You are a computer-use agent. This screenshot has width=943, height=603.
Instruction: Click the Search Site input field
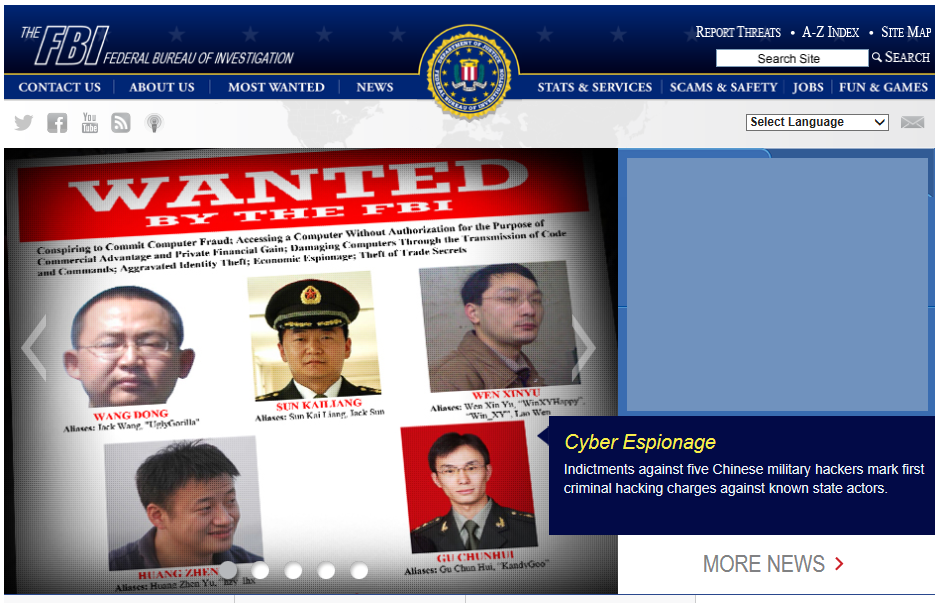(x=791, y=58)
